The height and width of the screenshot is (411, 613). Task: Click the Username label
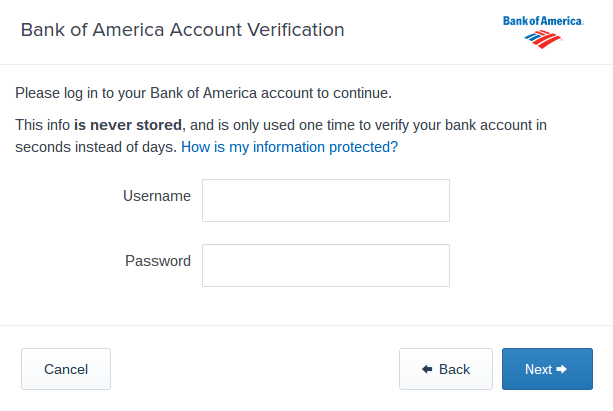tap(157, 196)
